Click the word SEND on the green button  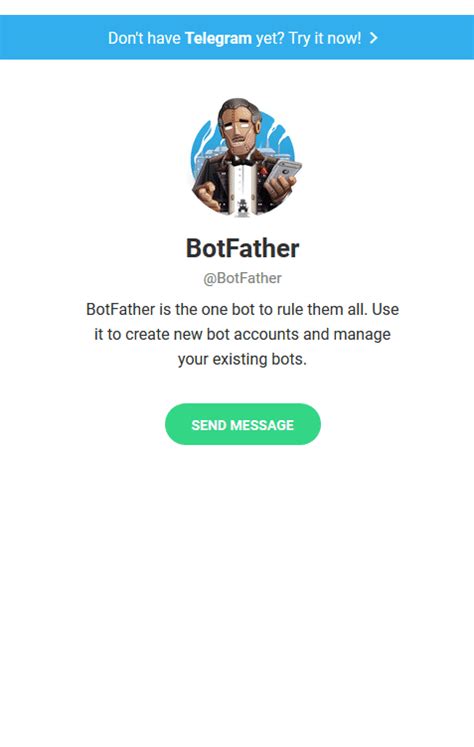pos(209,425)
